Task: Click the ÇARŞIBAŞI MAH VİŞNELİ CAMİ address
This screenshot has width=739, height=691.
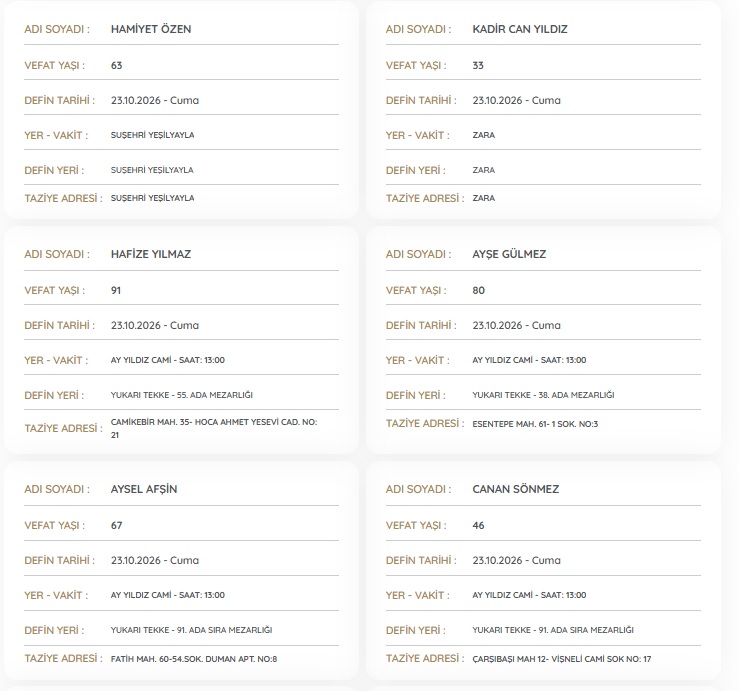Action: [562, 659]
